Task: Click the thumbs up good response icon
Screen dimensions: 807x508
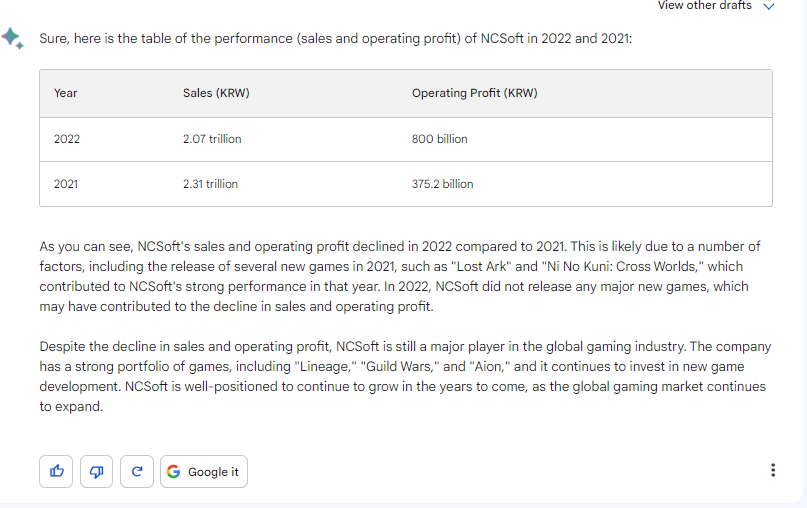Action: coord(56,471)
